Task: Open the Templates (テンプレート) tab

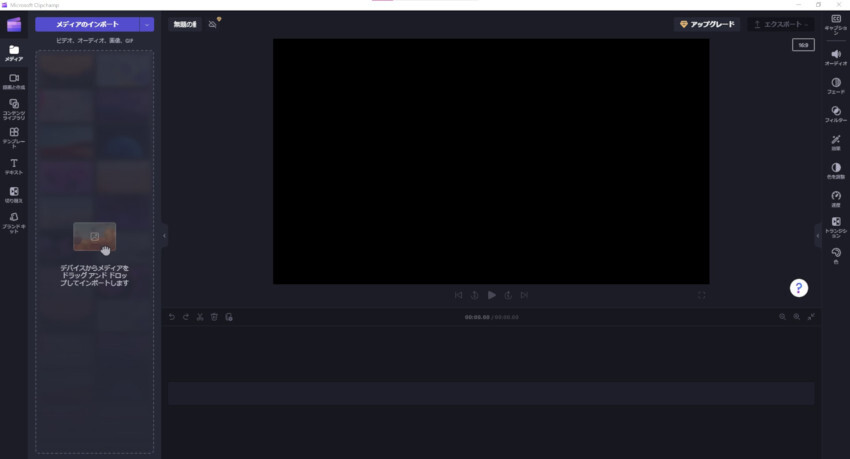Action: [x=14, y=135]
